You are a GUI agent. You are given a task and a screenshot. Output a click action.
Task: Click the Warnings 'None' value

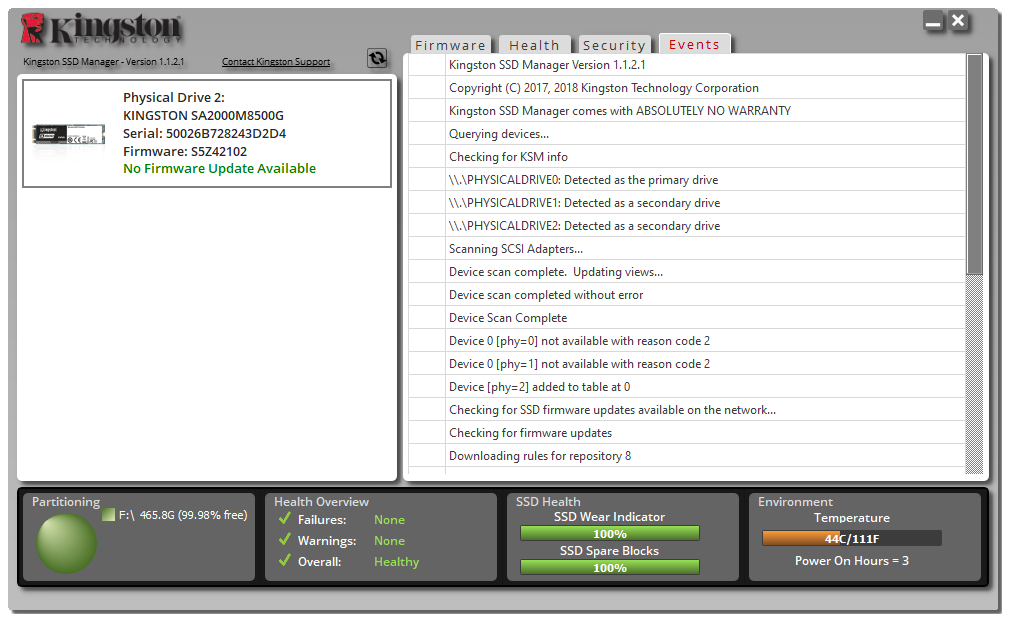click(389, 540)
